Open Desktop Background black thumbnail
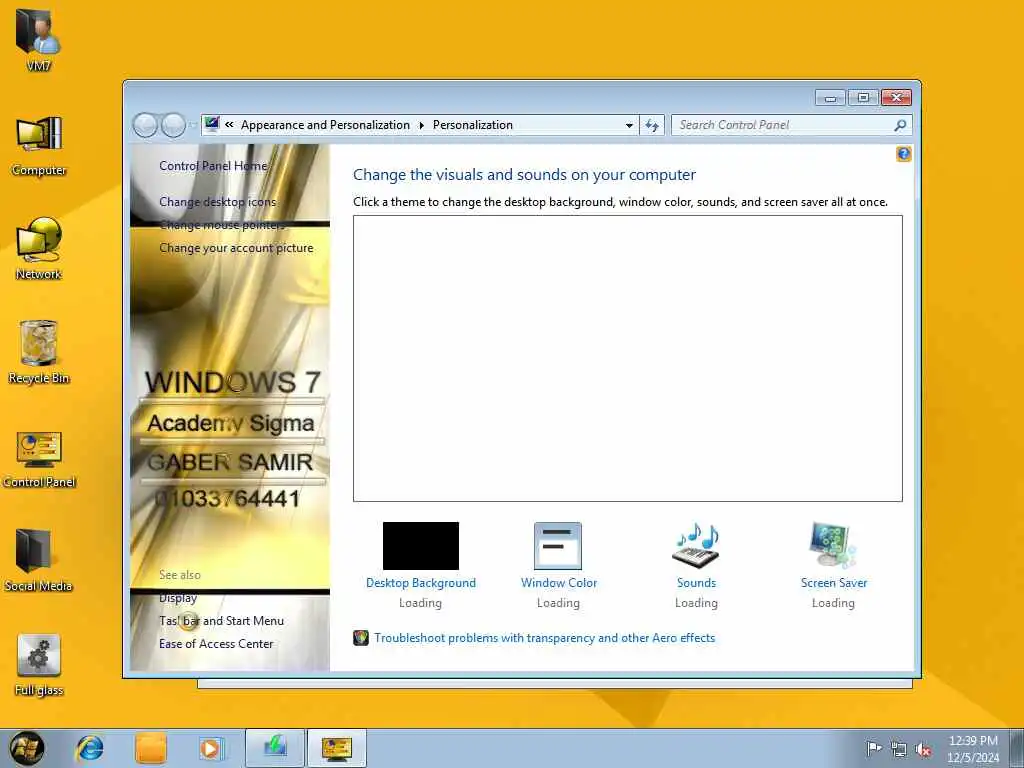The width and height of the screenshot is (1024, 768). (x=421, y=546)
